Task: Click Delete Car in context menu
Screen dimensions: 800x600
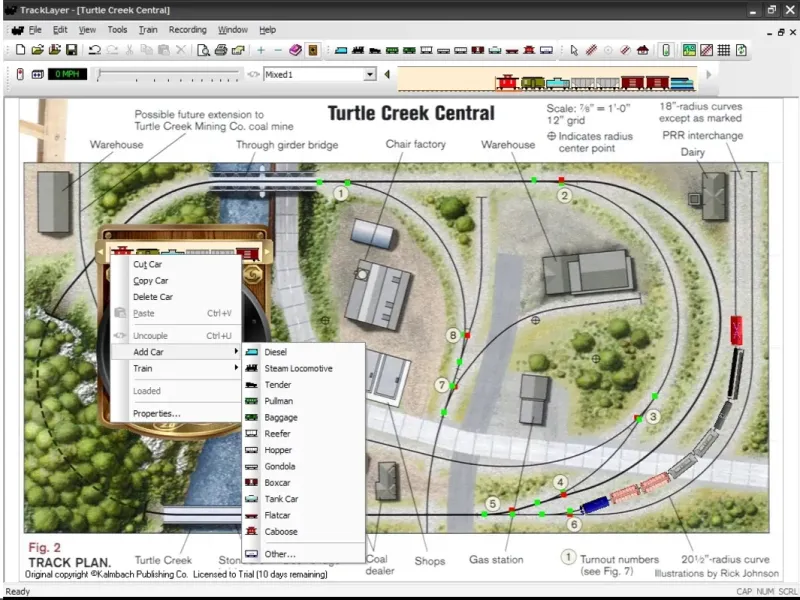Action: pyautogui.click(x=153, y=297)
